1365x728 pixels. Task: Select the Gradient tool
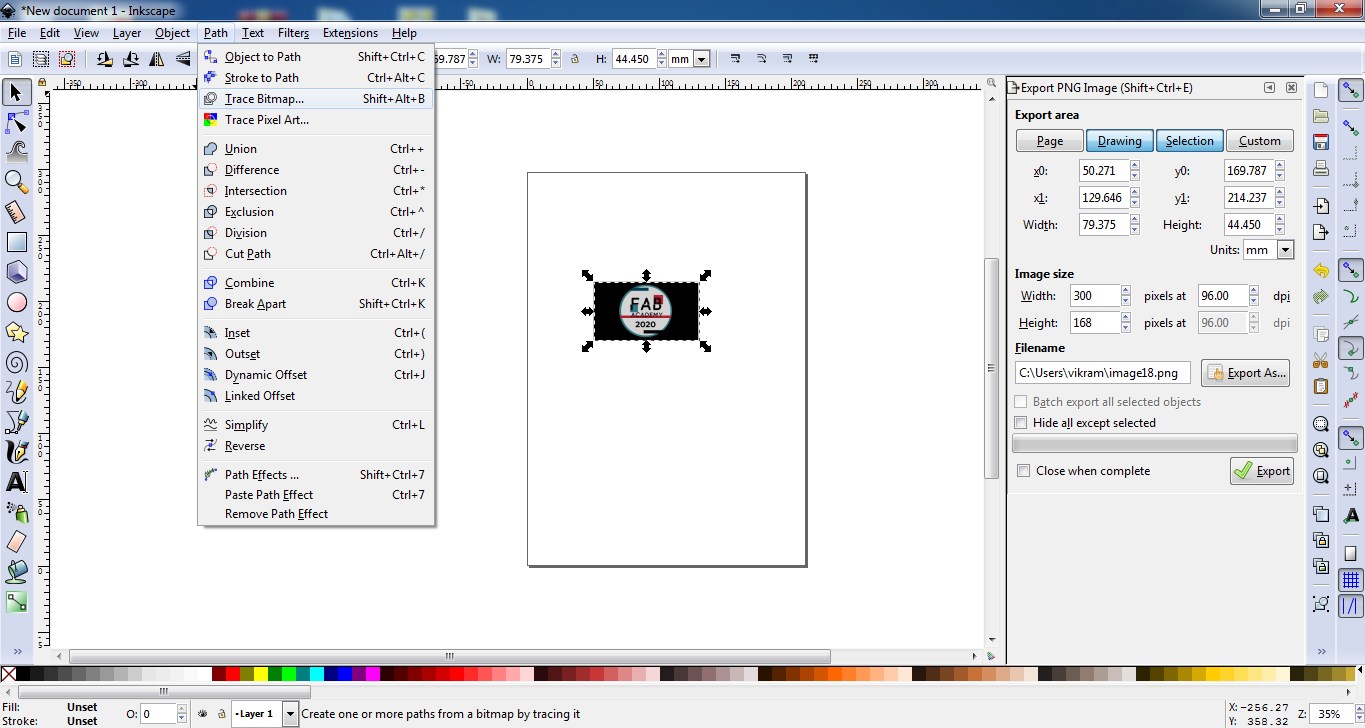(x=16, y=602)
